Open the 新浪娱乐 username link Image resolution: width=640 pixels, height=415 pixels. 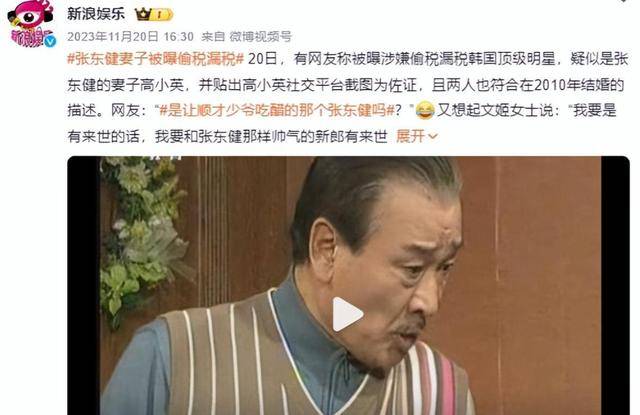96,14
